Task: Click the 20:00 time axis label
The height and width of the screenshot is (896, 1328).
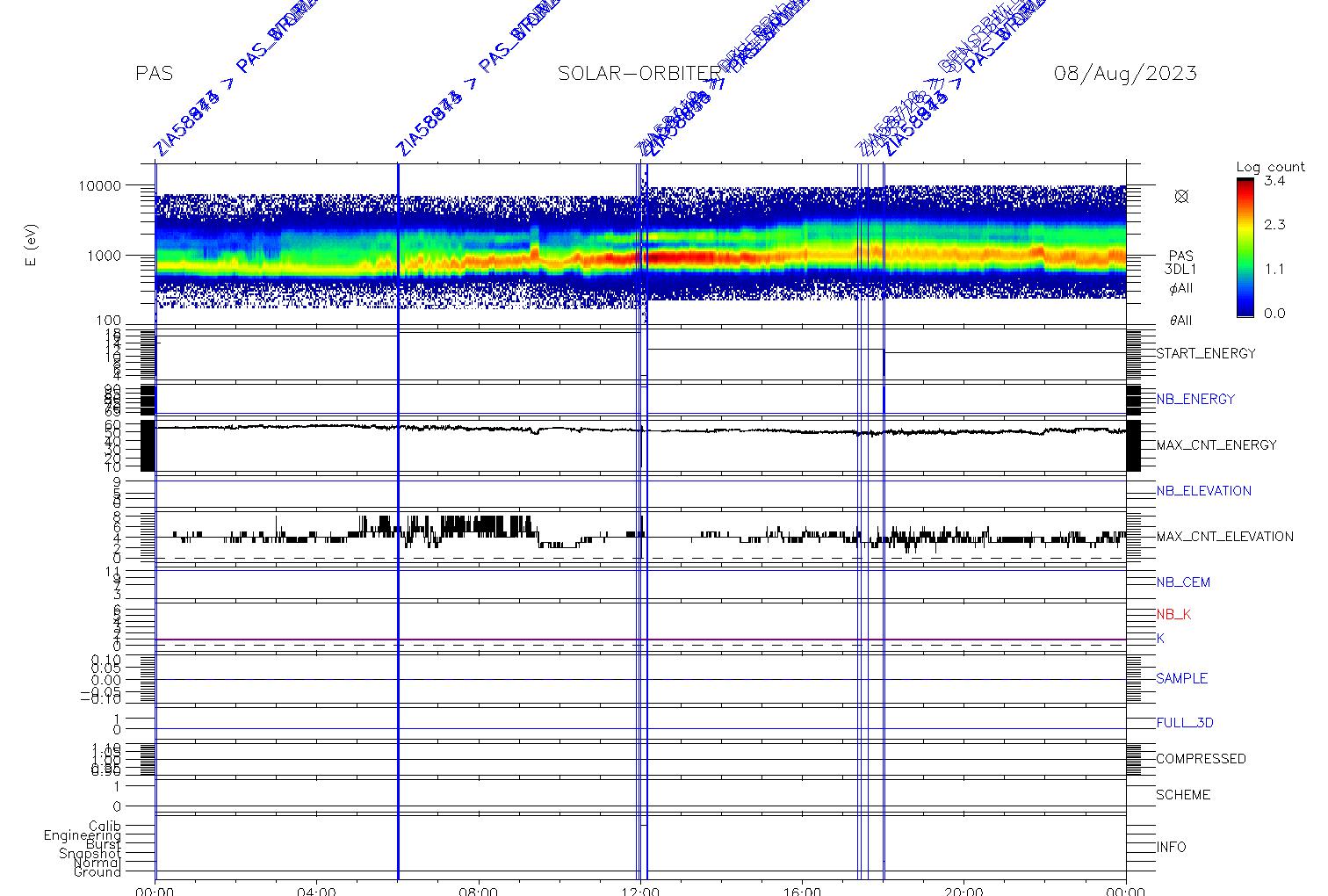Action: [x=964, y=891]
